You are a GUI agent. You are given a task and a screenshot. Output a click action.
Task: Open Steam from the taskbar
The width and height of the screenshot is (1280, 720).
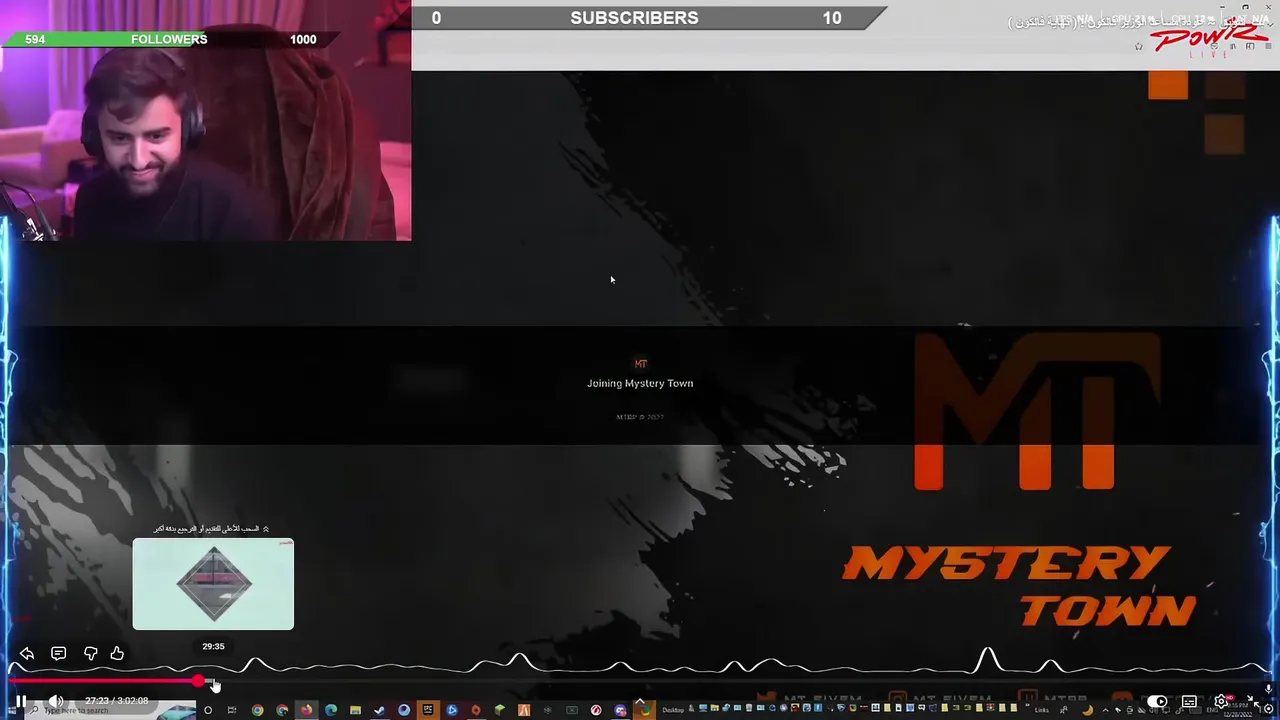[x=379, y=710]
